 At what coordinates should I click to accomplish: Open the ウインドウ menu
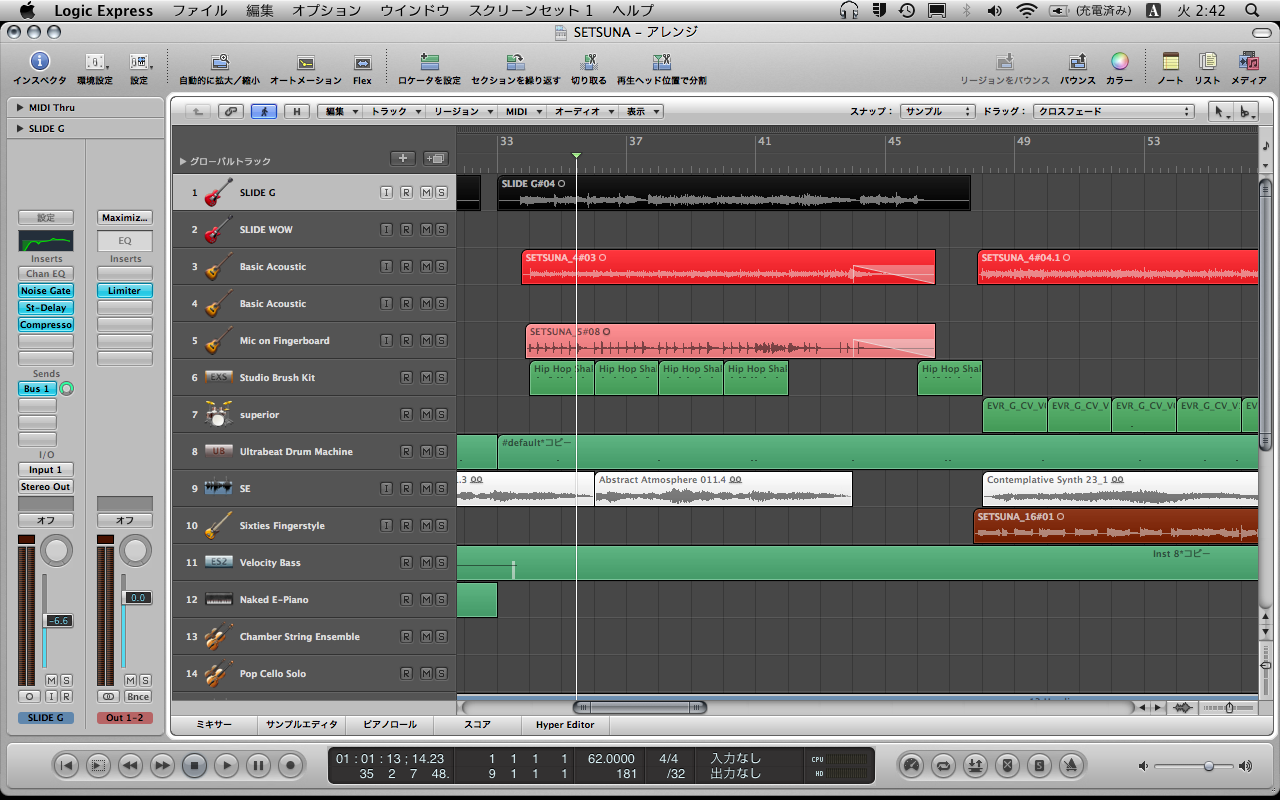point(414,10)
